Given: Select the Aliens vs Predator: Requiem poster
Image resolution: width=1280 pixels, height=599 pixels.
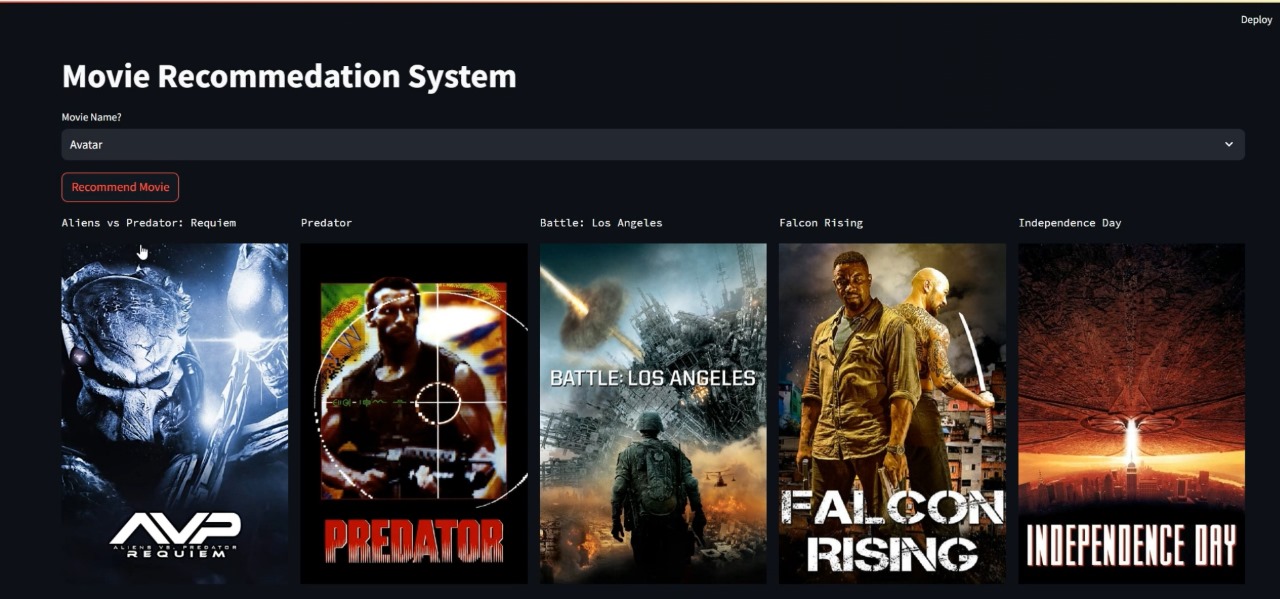Looking at the screenshot, I should click(x=175, y=413).
